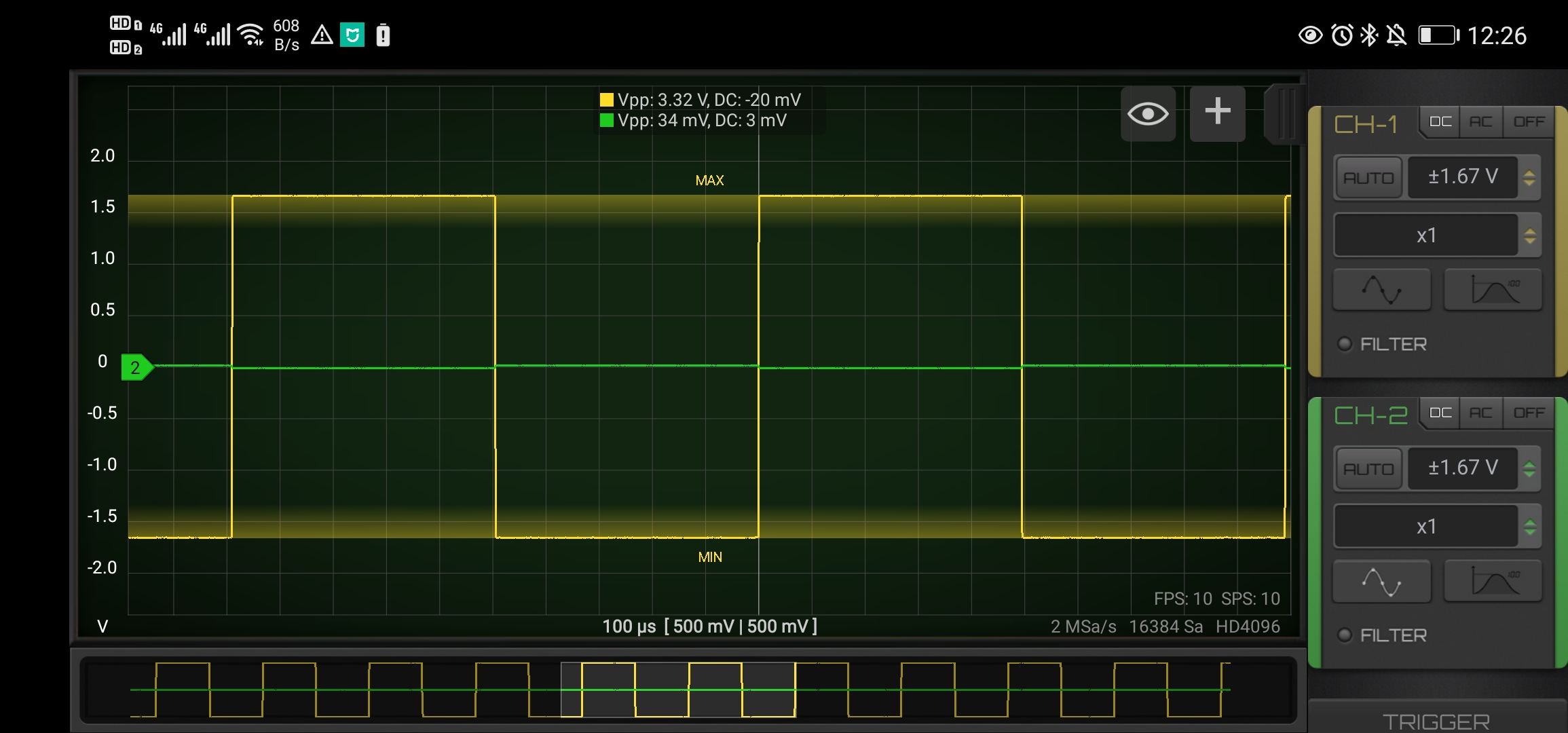Open CH-2 voltage range ±1.67 V selector

(x=1463, y=468)
